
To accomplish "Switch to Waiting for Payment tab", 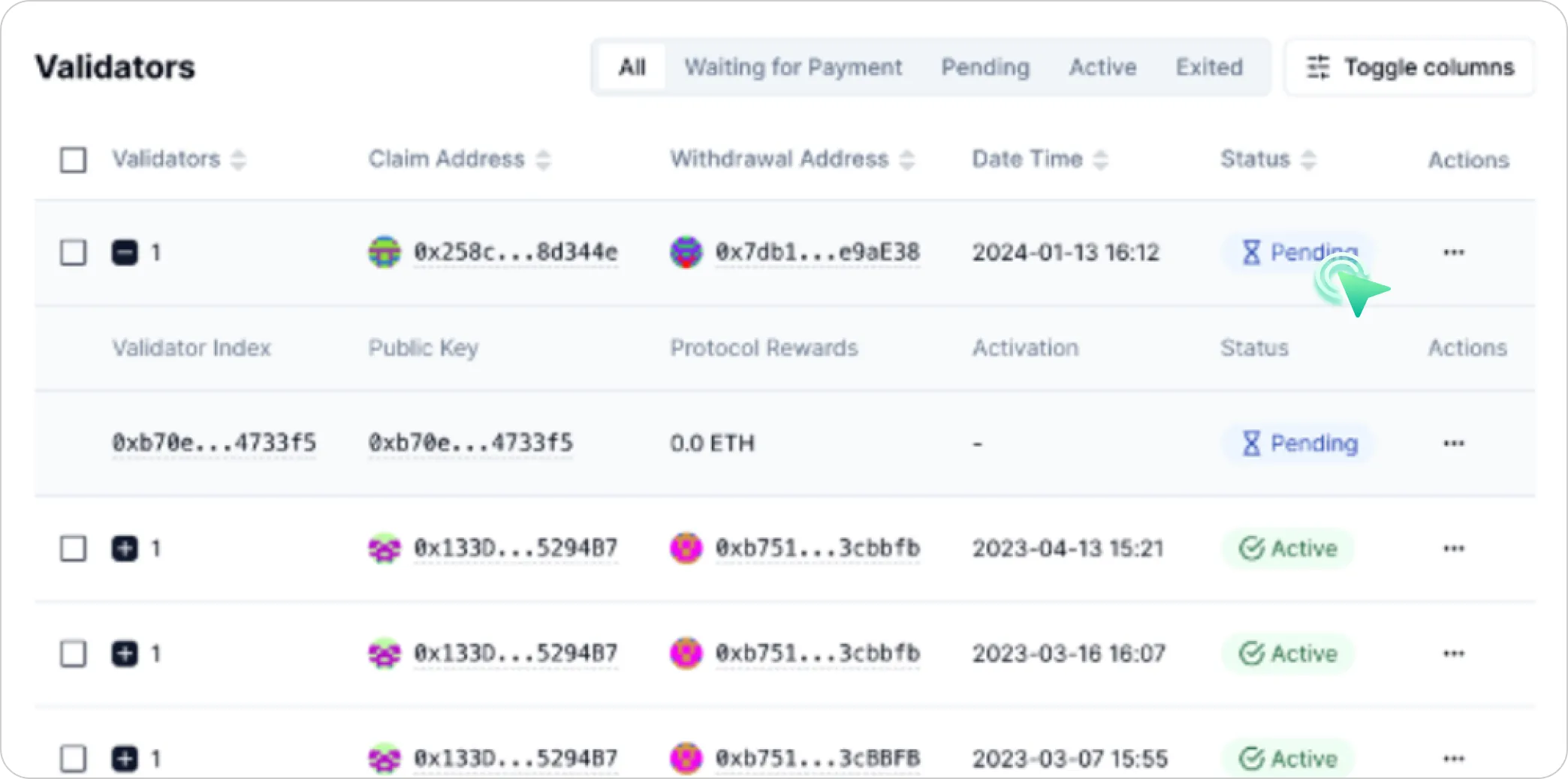I will tap(792, 68).
